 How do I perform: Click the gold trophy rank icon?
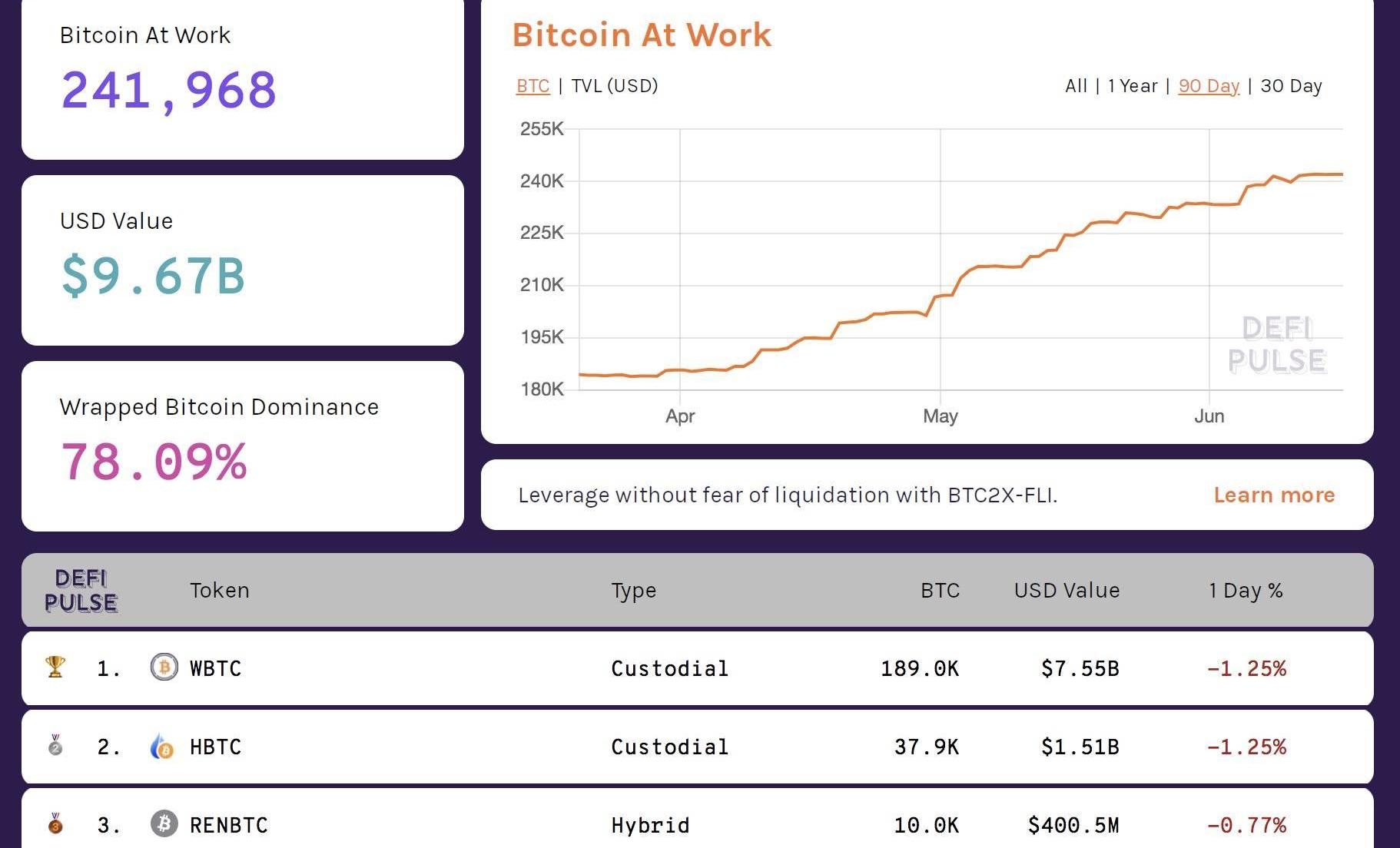click(x=55, y=667)
